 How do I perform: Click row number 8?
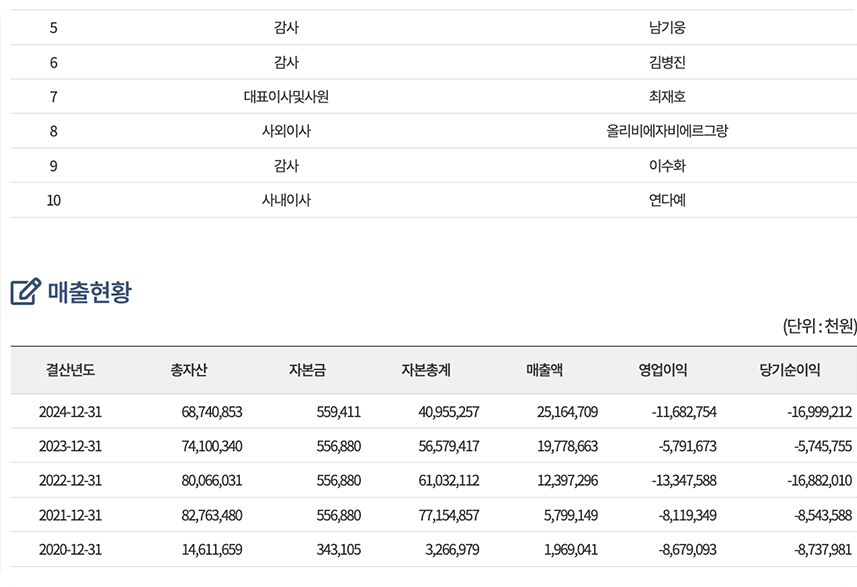coord(54,132)
